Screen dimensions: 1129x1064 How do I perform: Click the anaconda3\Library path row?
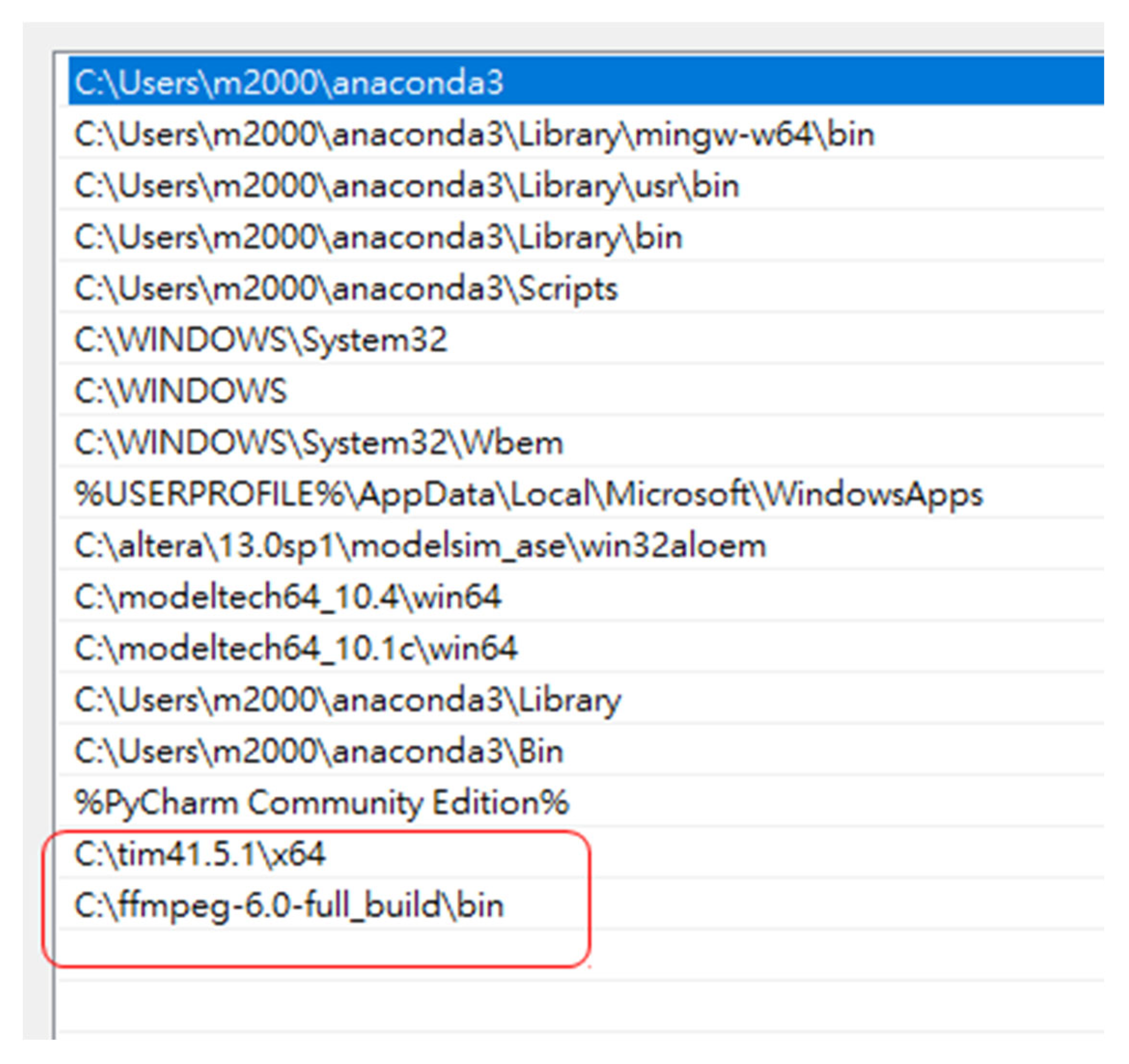click(x=348, y=700)
